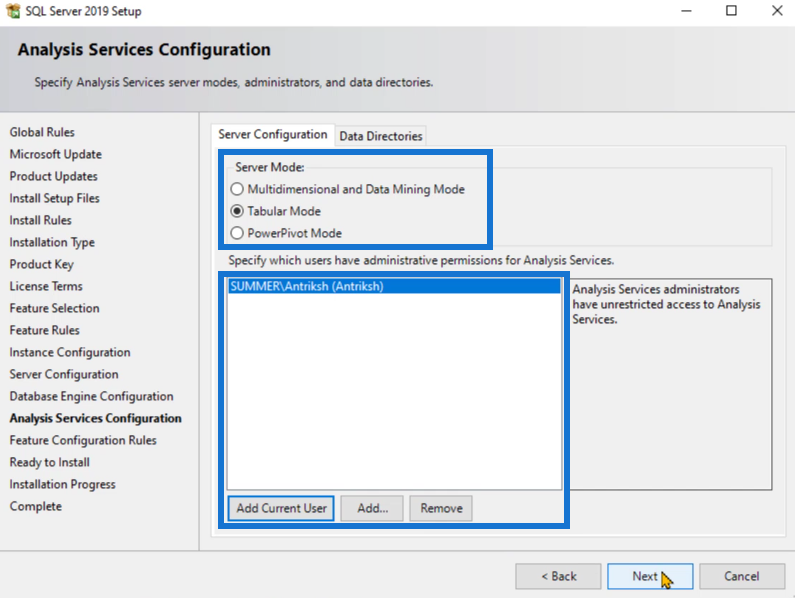Click "Specify which users" instruction text
795x598 pixels.
[x=421, y=260]
